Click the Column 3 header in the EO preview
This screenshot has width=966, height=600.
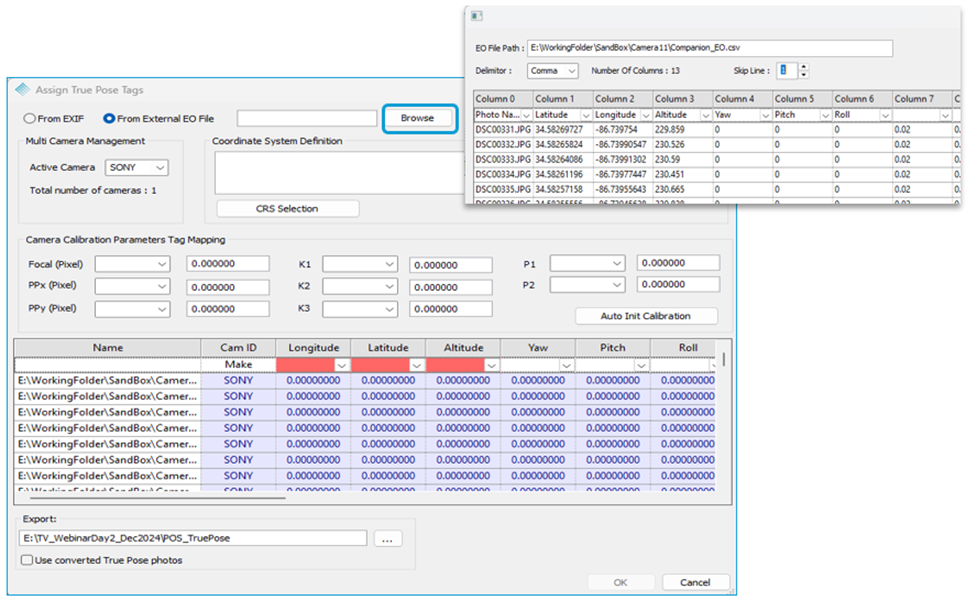coord(683,99)
